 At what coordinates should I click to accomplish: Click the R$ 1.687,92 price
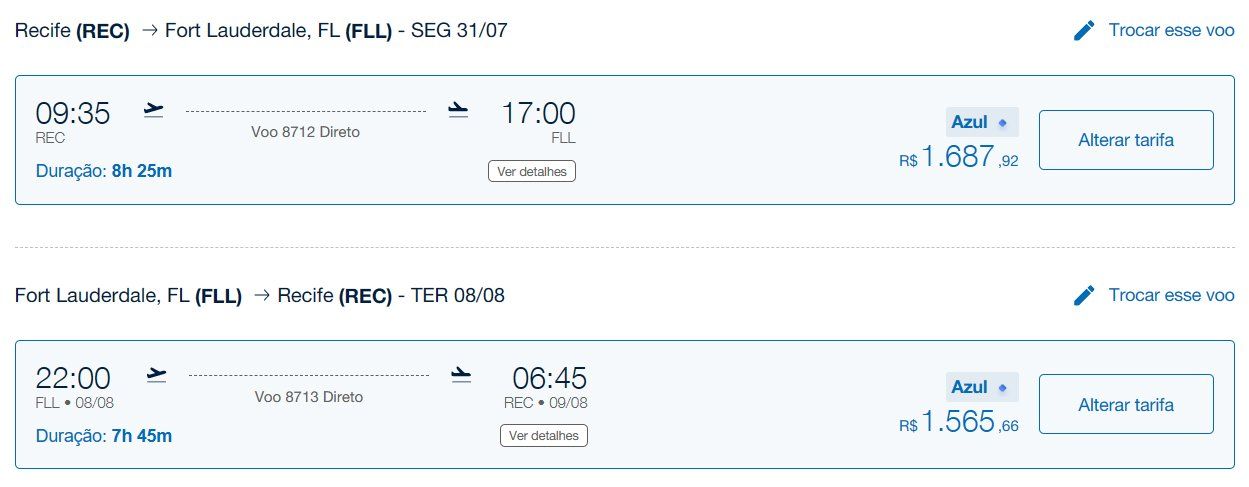[x=959, y=157]
